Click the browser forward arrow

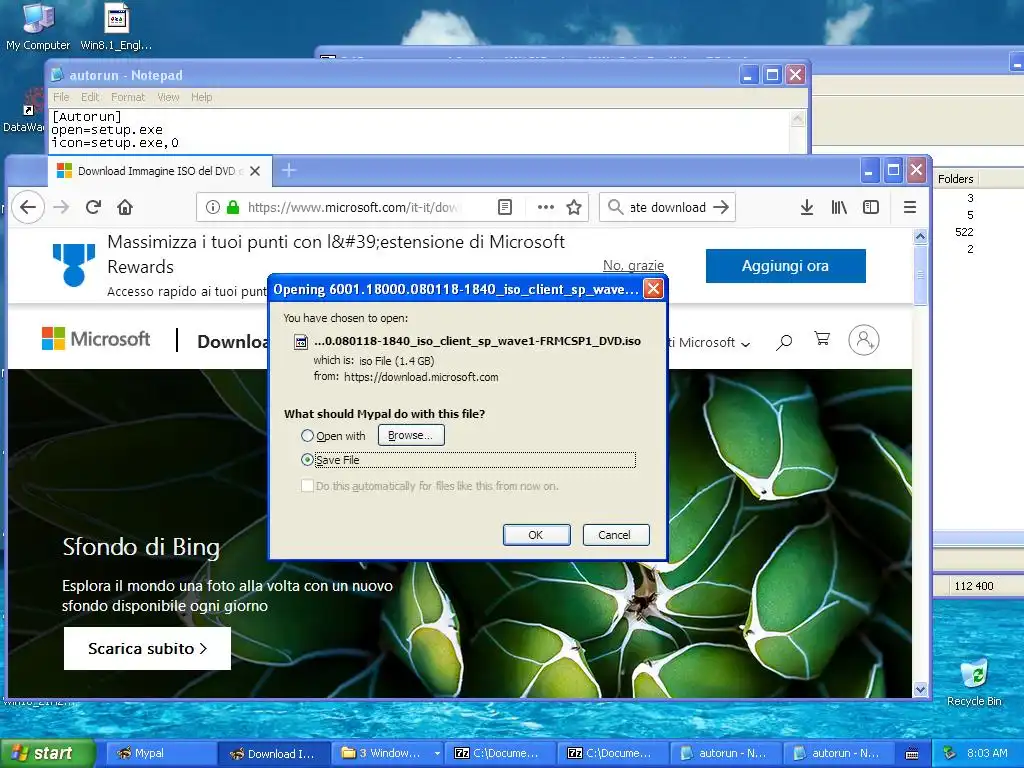pos(61,207)
